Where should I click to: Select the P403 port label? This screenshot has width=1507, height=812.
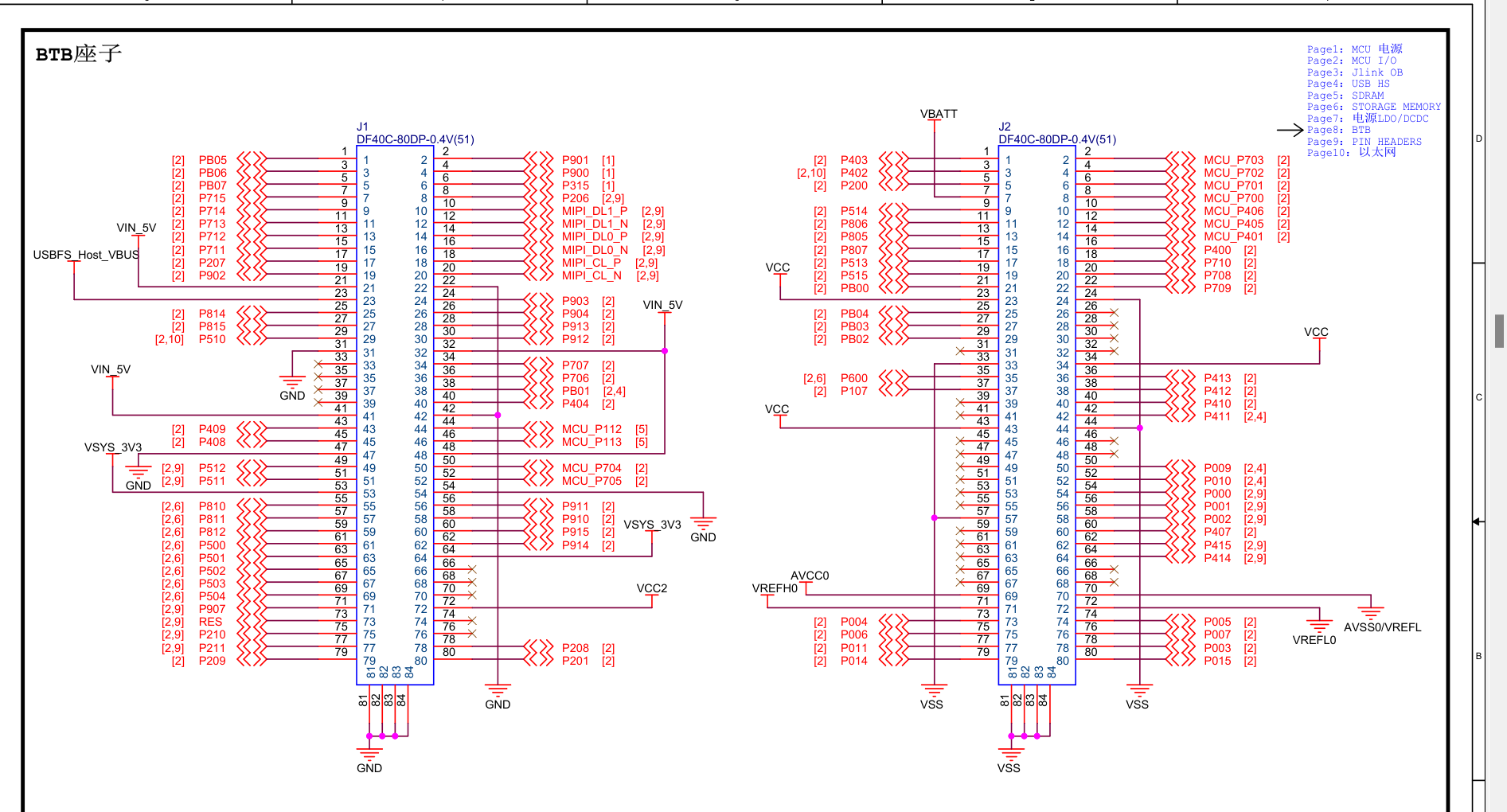854,160
